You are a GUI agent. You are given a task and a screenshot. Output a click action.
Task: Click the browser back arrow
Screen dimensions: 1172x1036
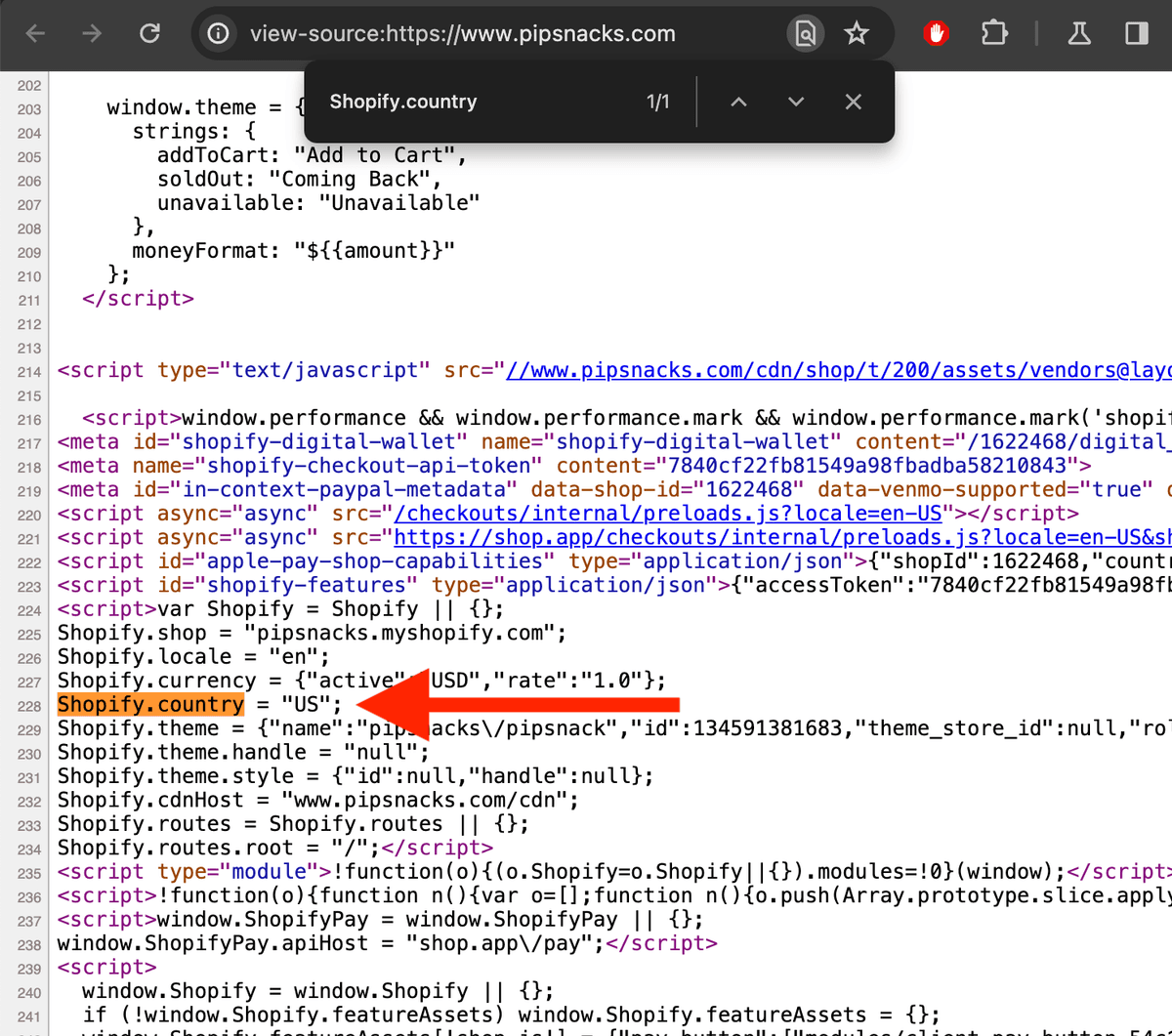(x=36, y=34)
